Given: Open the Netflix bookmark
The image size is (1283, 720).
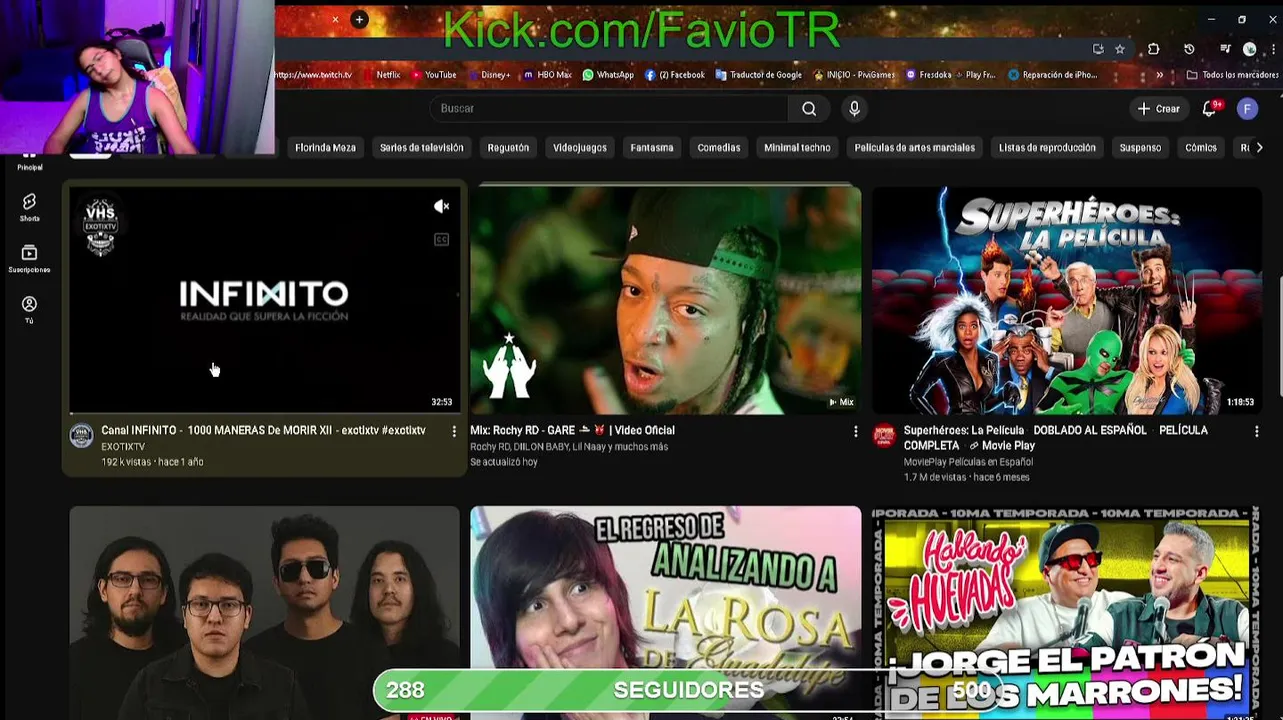Looking at the screenshot, I should pos(381,75).
